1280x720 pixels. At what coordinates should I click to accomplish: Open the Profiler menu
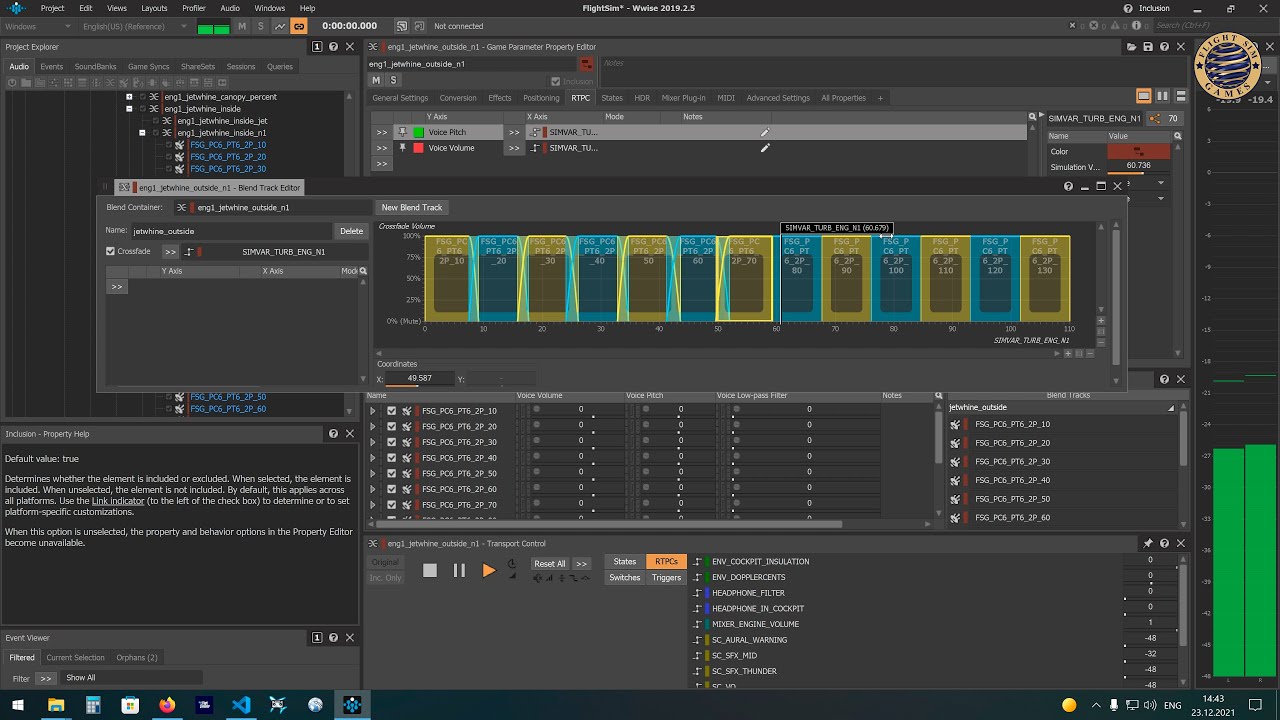(193, 8)
